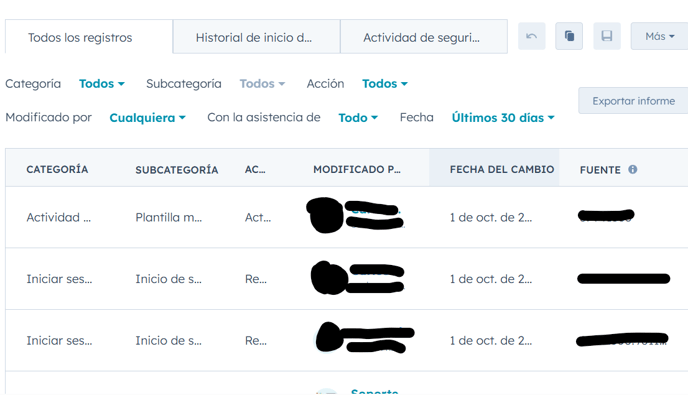Click the Exportar informe button

pos(633,101)
